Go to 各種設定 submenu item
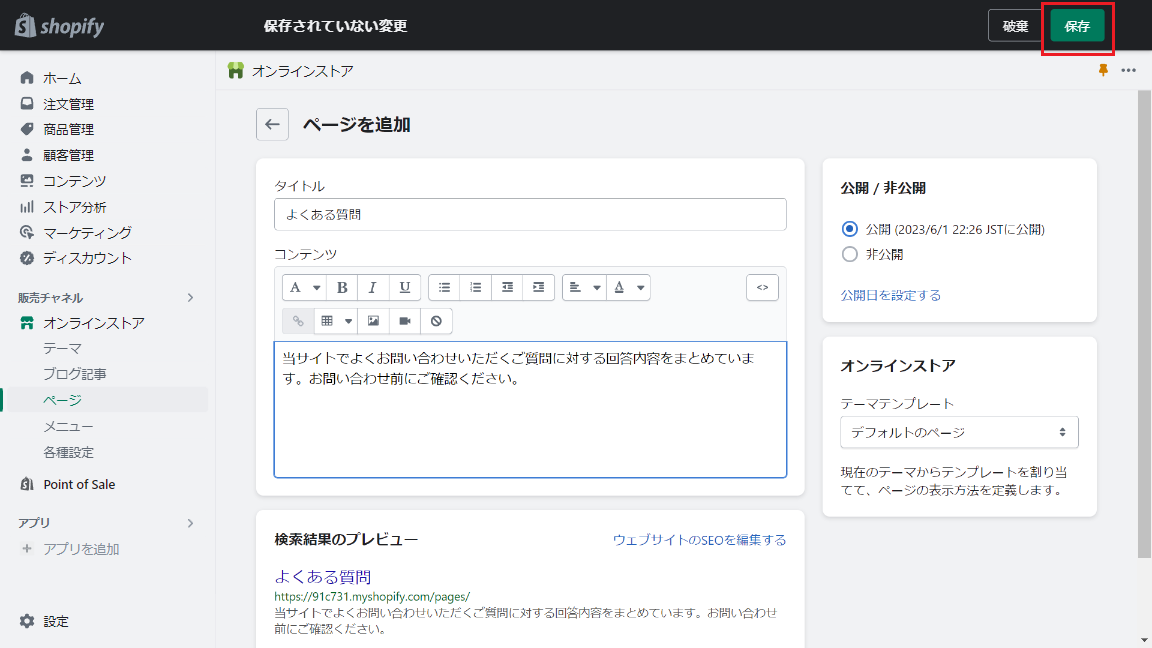The height and width of the screenshot is (648, 1152). coord(68,453)
